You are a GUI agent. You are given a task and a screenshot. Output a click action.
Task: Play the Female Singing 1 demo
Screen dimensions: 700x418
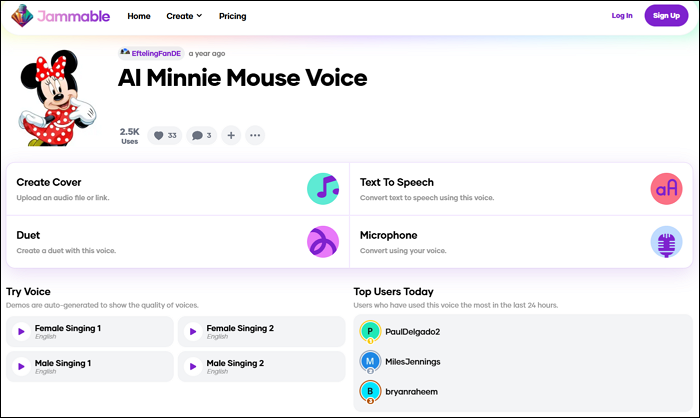click(x=21, y=331)
